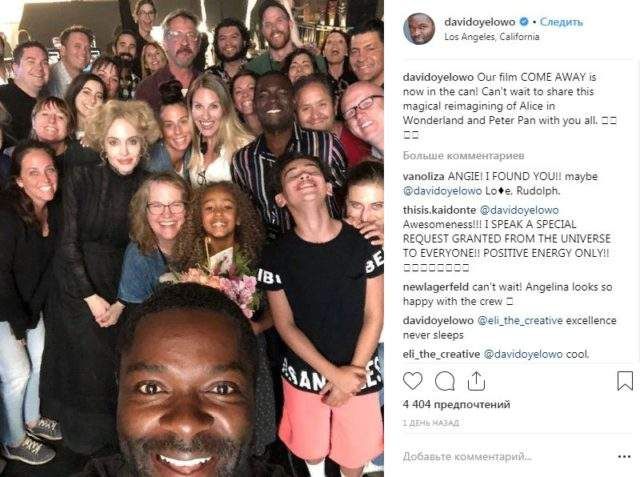Screen dimensions: 640x477
Task: Open thisis.kaidonte commenter profile
Action: pos(439,210)
